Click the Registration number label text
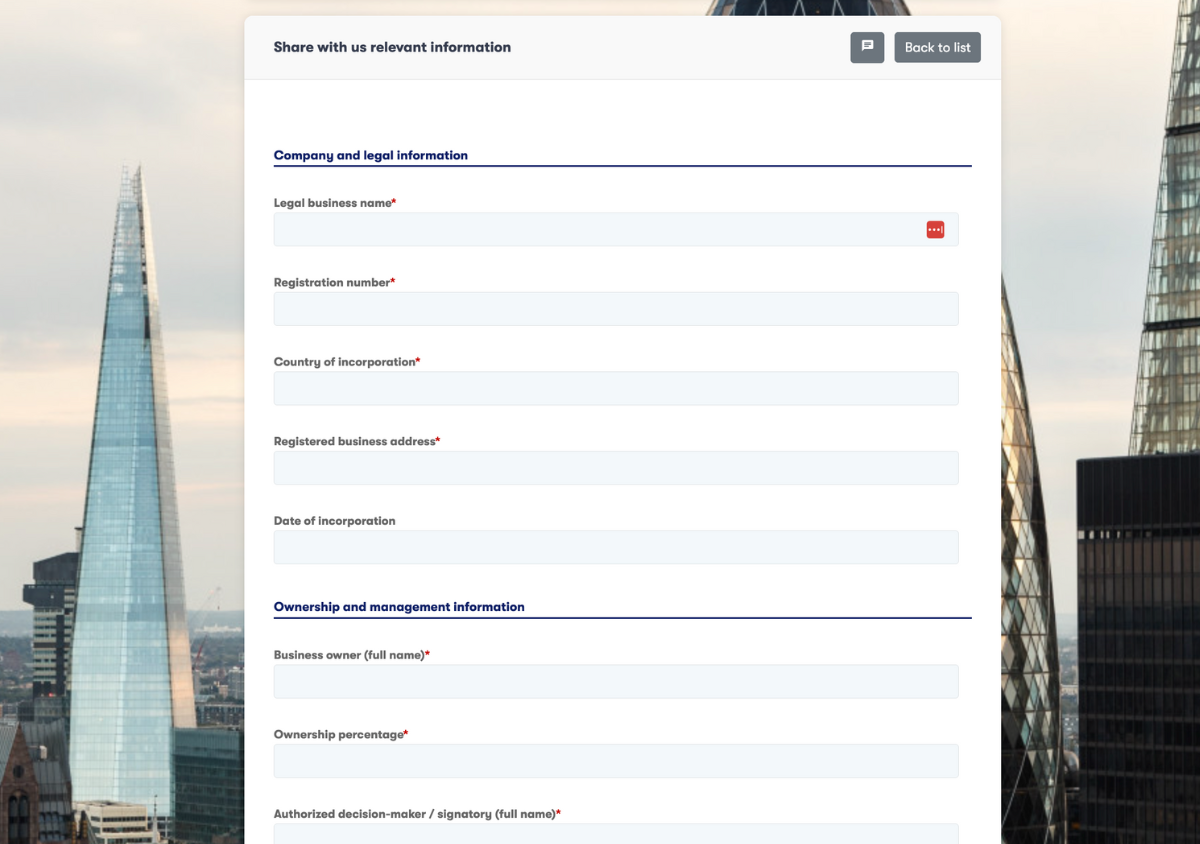The height and width of the screenshot is (844, 1200). [x=331, y=283]
